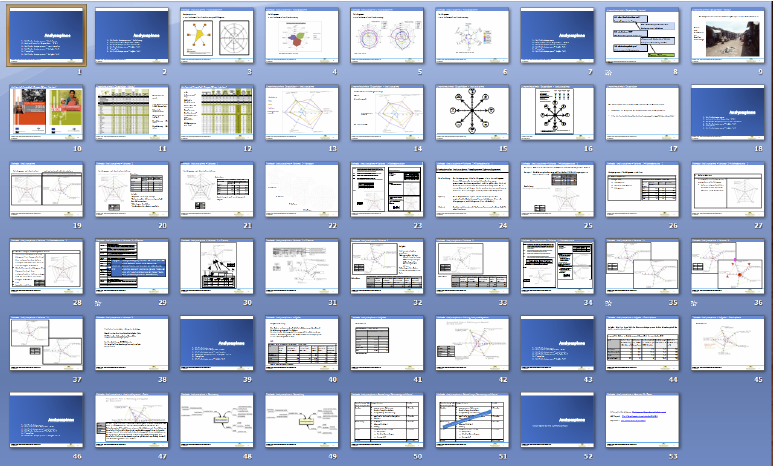Select slide 1 thumbnail with gold border

[46, 36]
